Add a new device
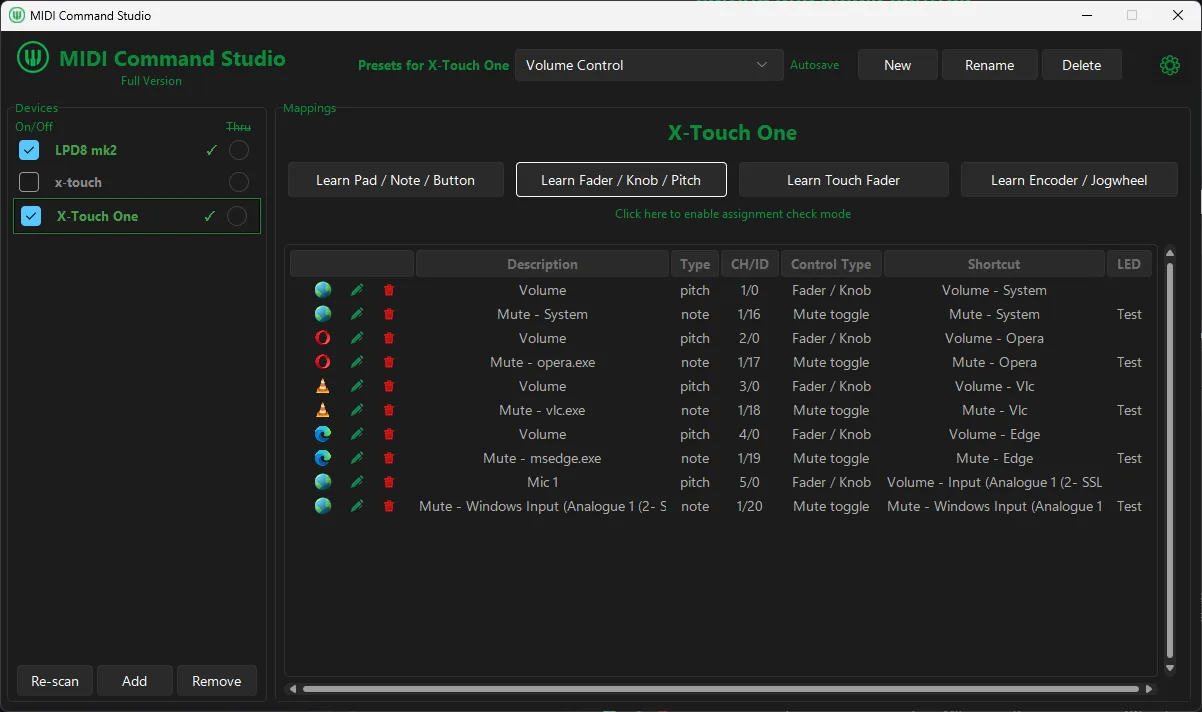This screenshot has width=1202, height=712. pos(134,681)
